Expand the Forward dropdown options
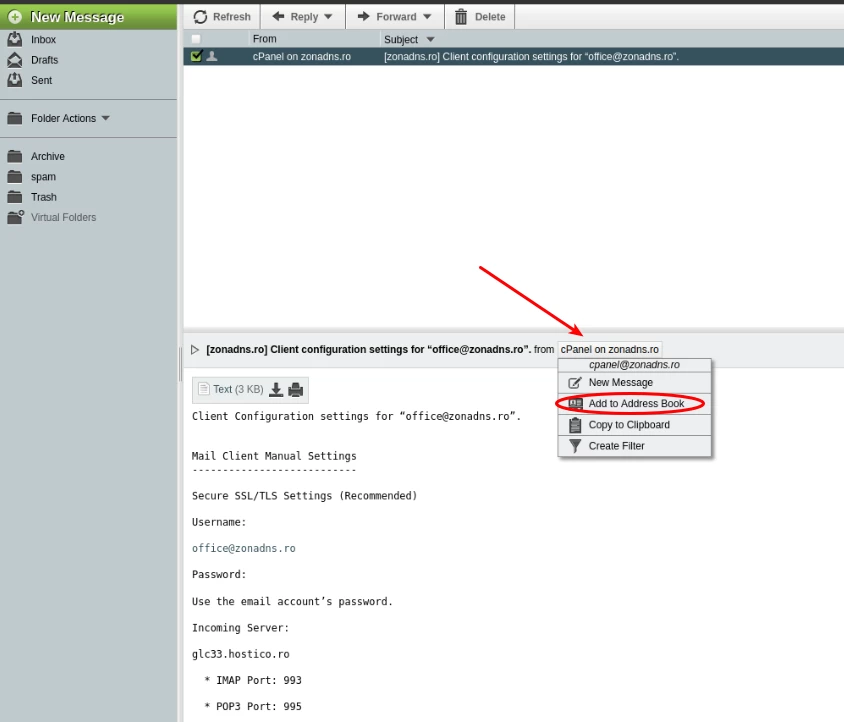Viewport: 844px width, 722px height. pyautogui.click(x=427, y=17)
